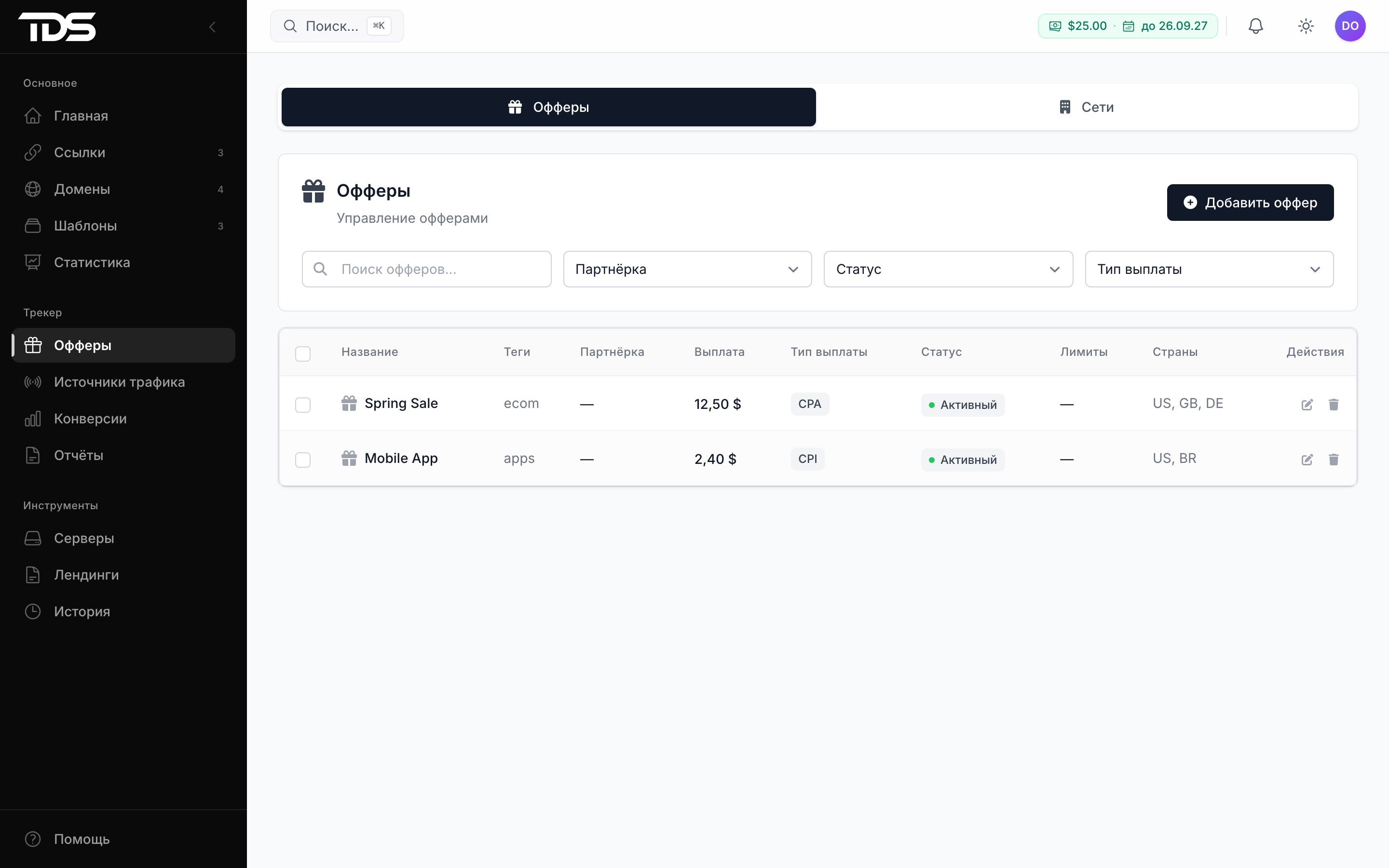Click the Добавить оффер button
1389x868 pixels.
[1250, 203]
